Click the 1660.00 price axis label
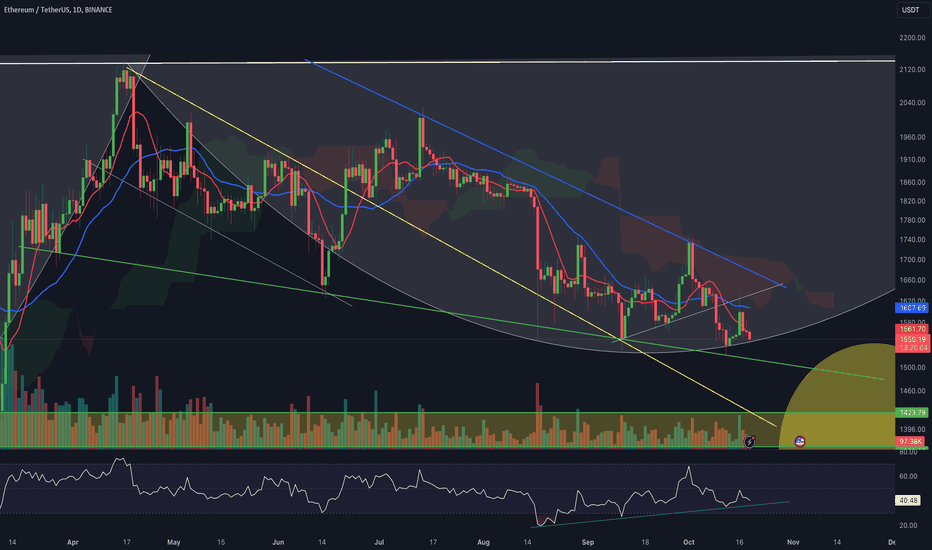 (x=912, y=280)
